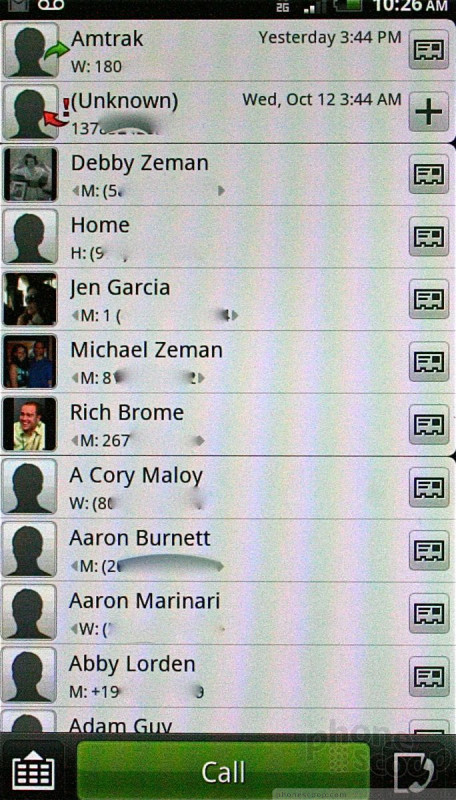Select the Home contact entry

pos(227,237)
